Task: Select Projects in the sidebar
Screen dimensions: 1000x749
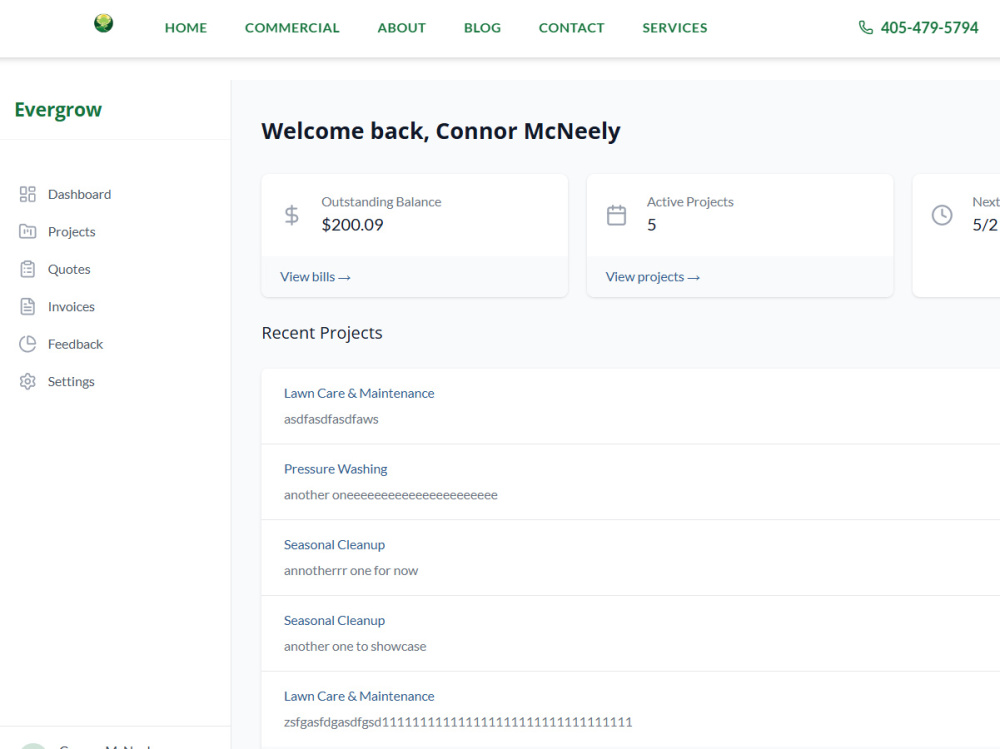Action: tap(71, 232)
